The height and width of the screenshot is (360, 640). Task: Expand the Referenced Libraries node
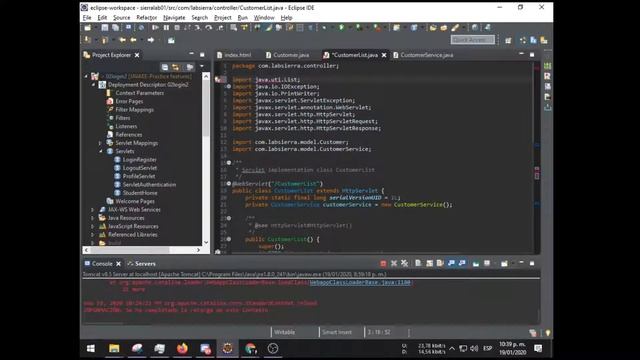coord(93,235)
